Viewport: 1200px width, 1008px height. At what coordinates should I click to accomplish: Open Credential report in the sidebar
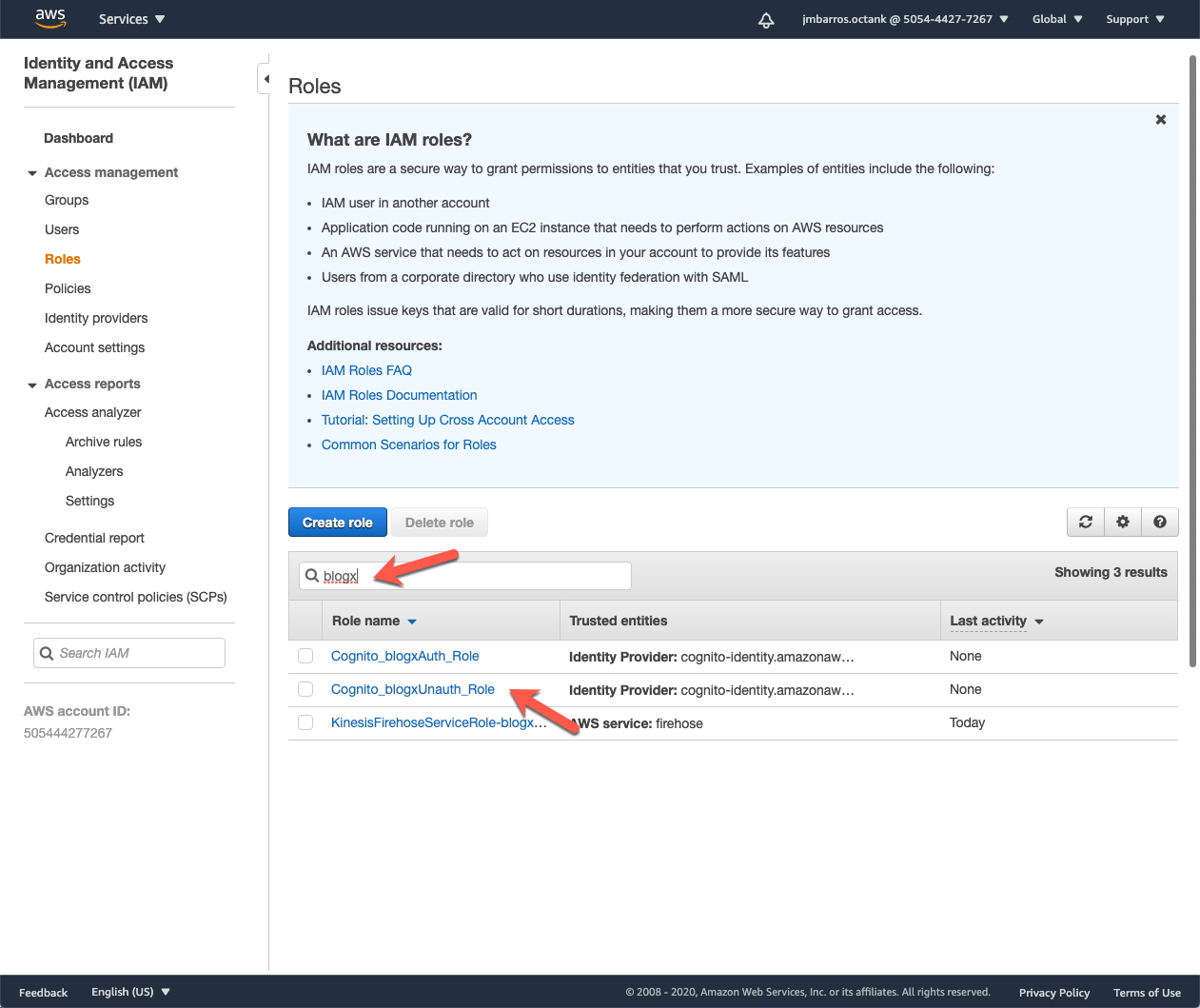94,538
